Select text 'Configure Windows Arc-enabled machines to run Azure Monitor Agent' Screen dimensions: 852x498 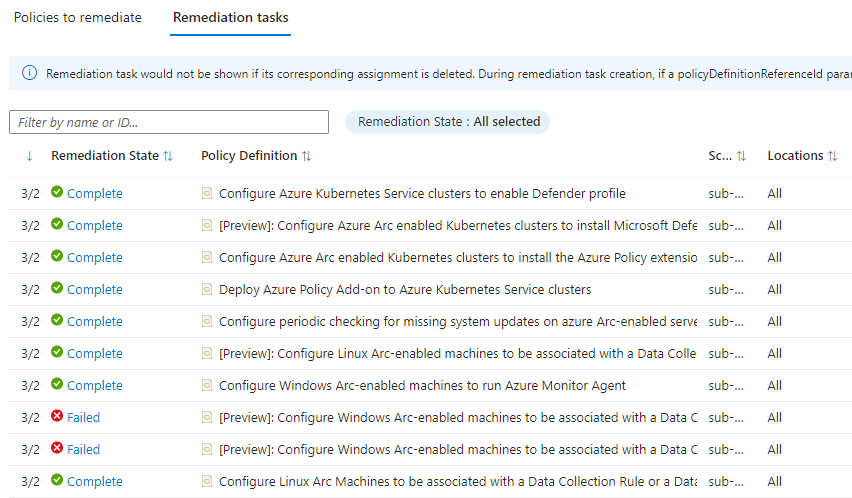coord(422,386)
